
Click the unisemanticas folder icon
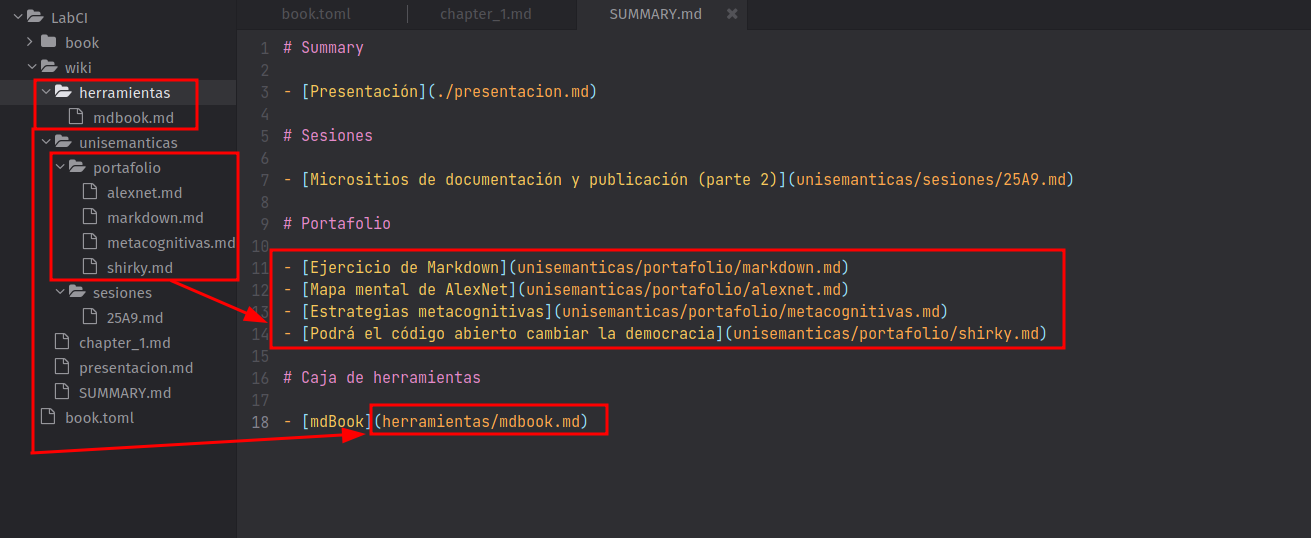click(63, 142)
